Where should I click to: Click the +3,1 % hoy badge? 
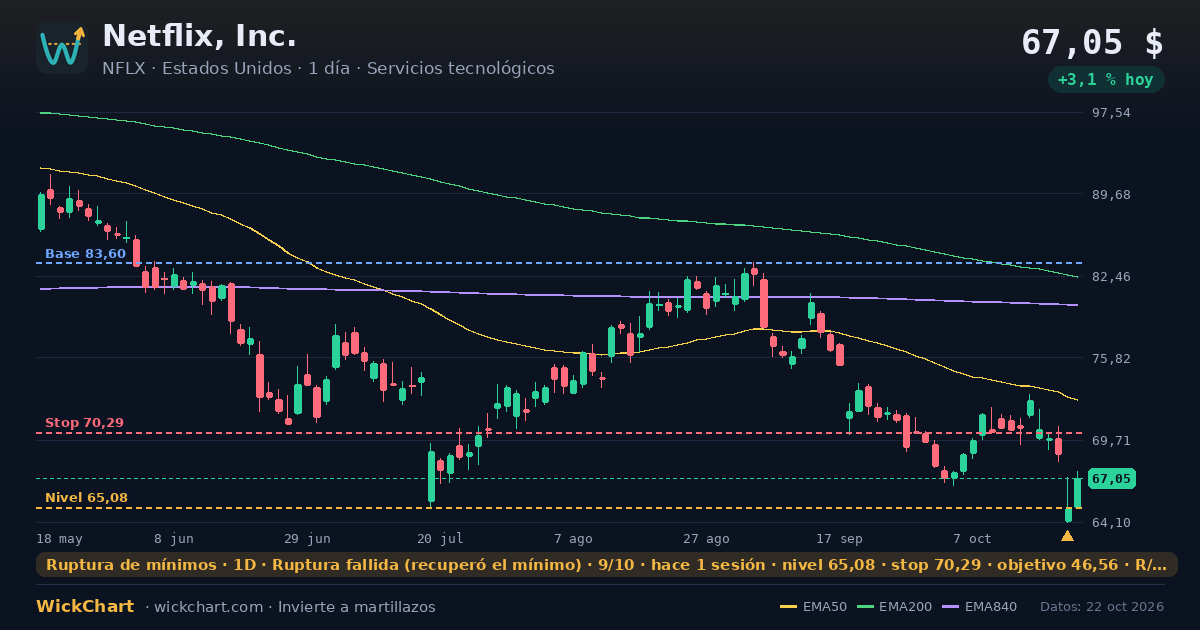coord(1106,80)
